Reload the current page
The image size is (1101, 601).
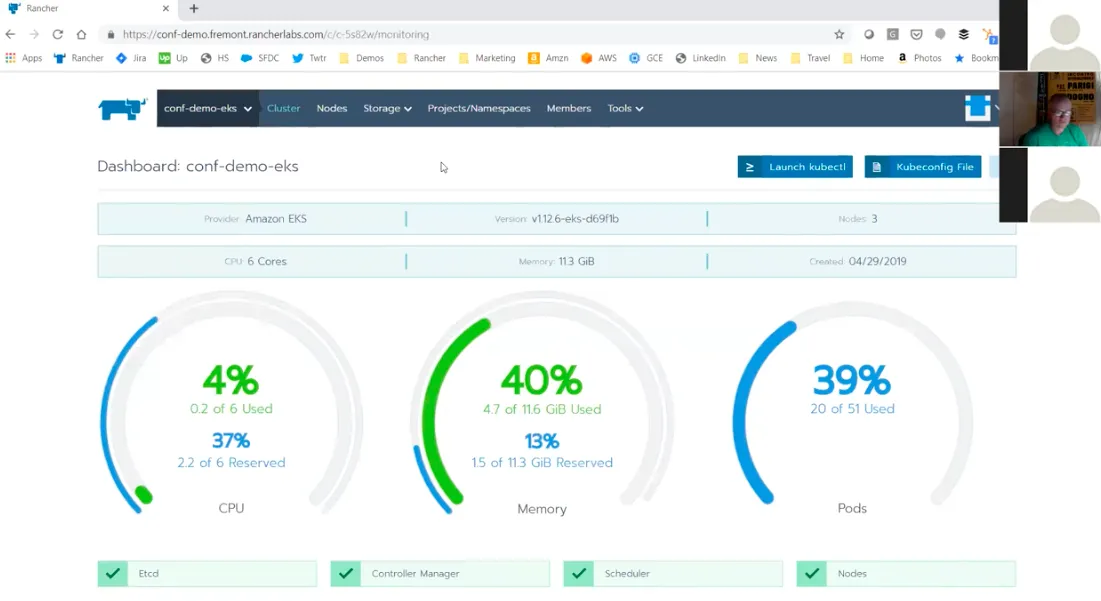point(58,34)
